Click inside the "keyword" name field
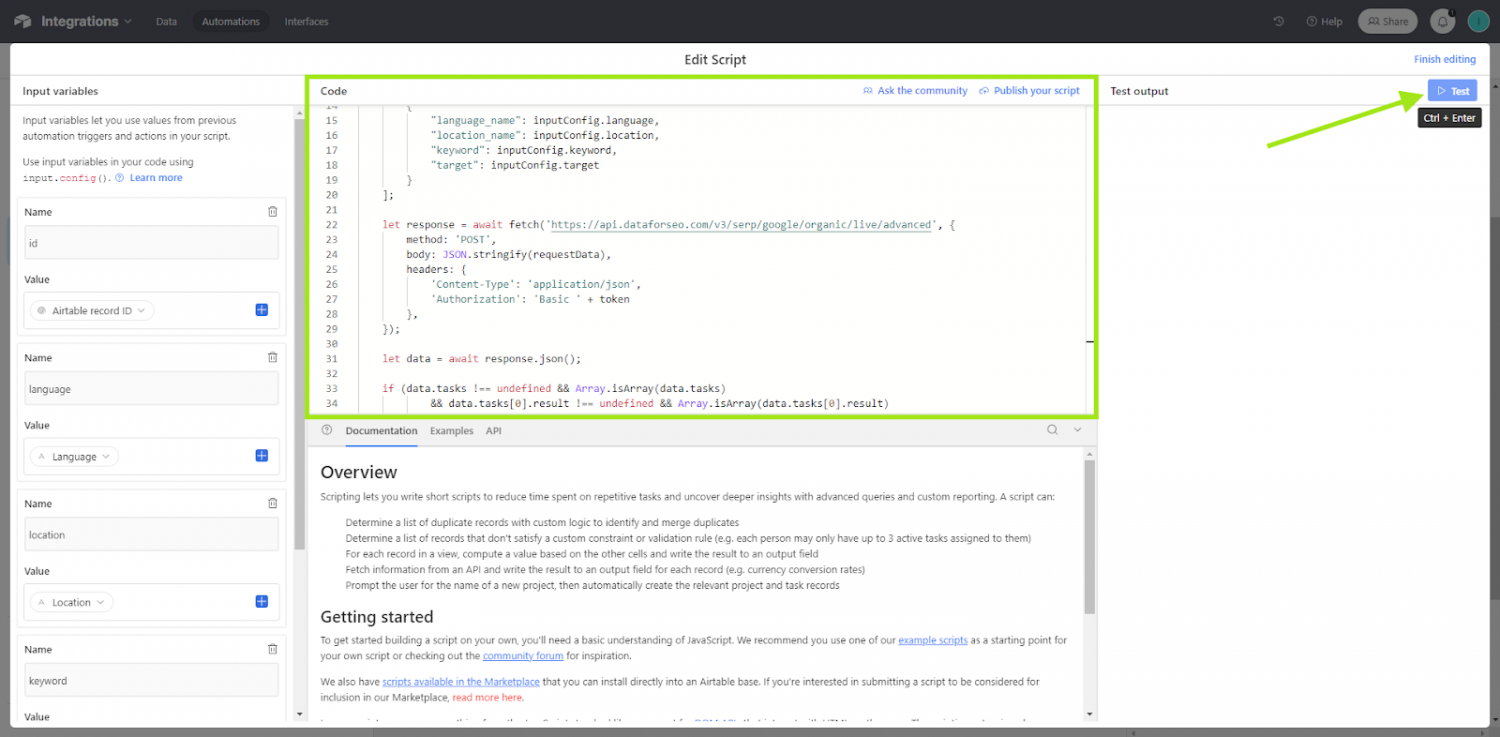This screenshot has width=1500, height=737. point(150,680)
